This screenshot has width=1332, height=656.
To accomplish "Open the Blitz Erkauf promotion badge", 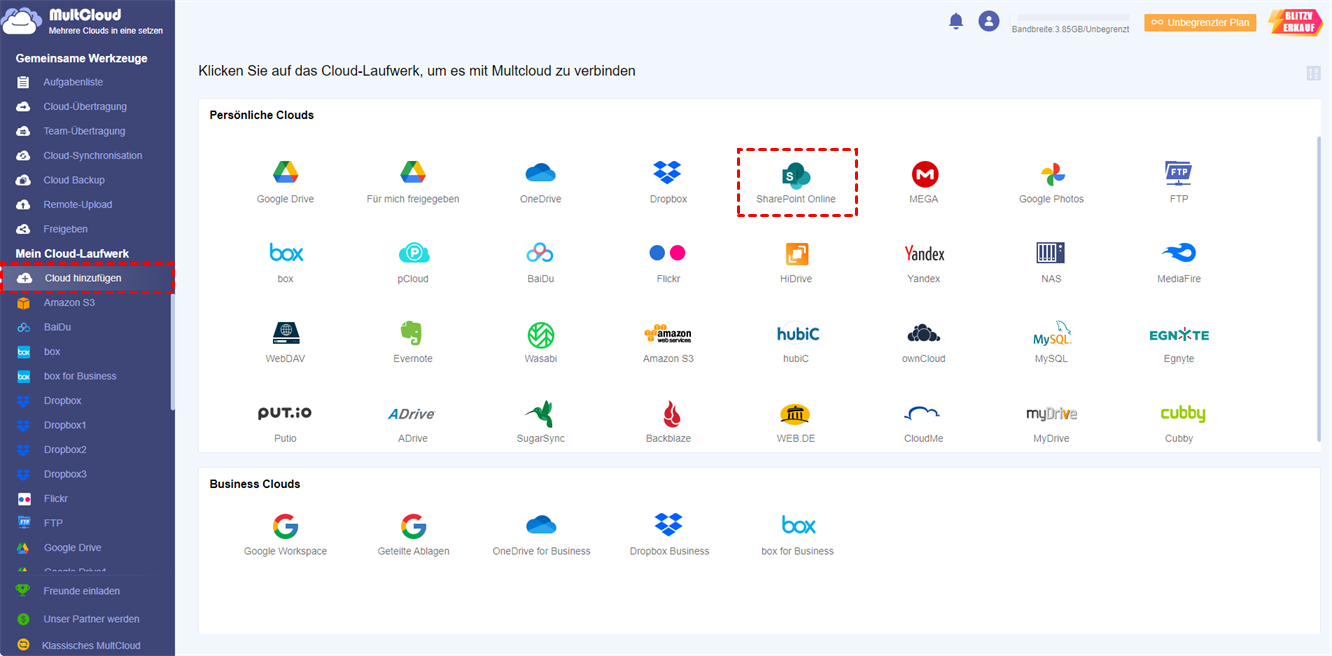I will click(x=1295, y=22).
